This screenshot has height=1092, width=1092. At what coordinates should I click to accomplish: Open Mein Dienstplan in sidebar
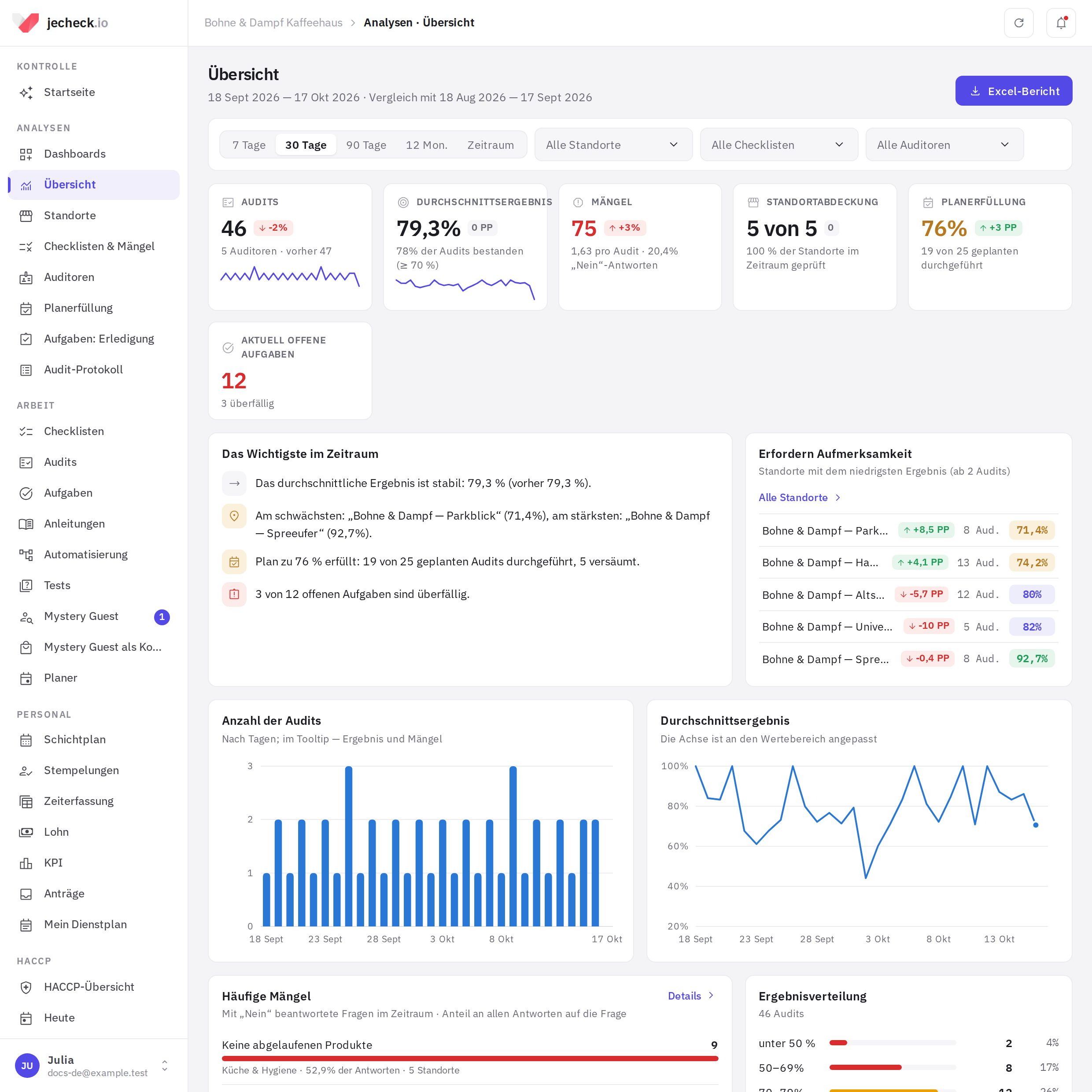click(x=94, y=925)
